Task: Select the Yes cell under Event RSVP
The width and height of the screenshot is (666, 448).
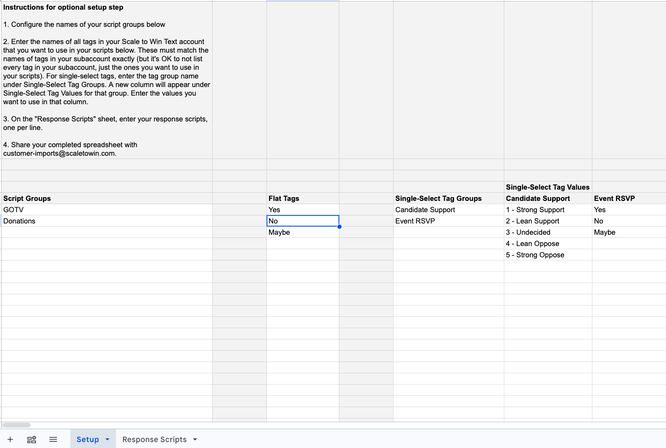Action: (x=629, y=210)
